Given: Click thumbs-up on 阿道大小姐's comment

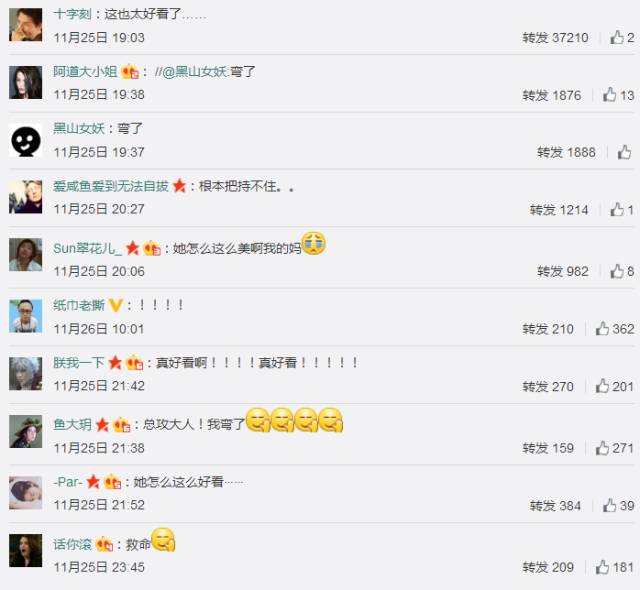Looking at the screenshot, I should (609, 95).
